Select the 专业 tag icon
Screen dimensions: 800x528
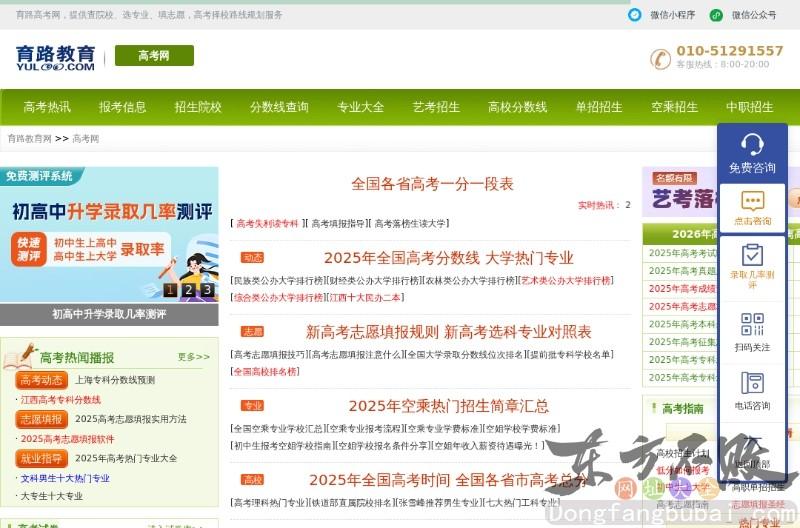[253, 406]
